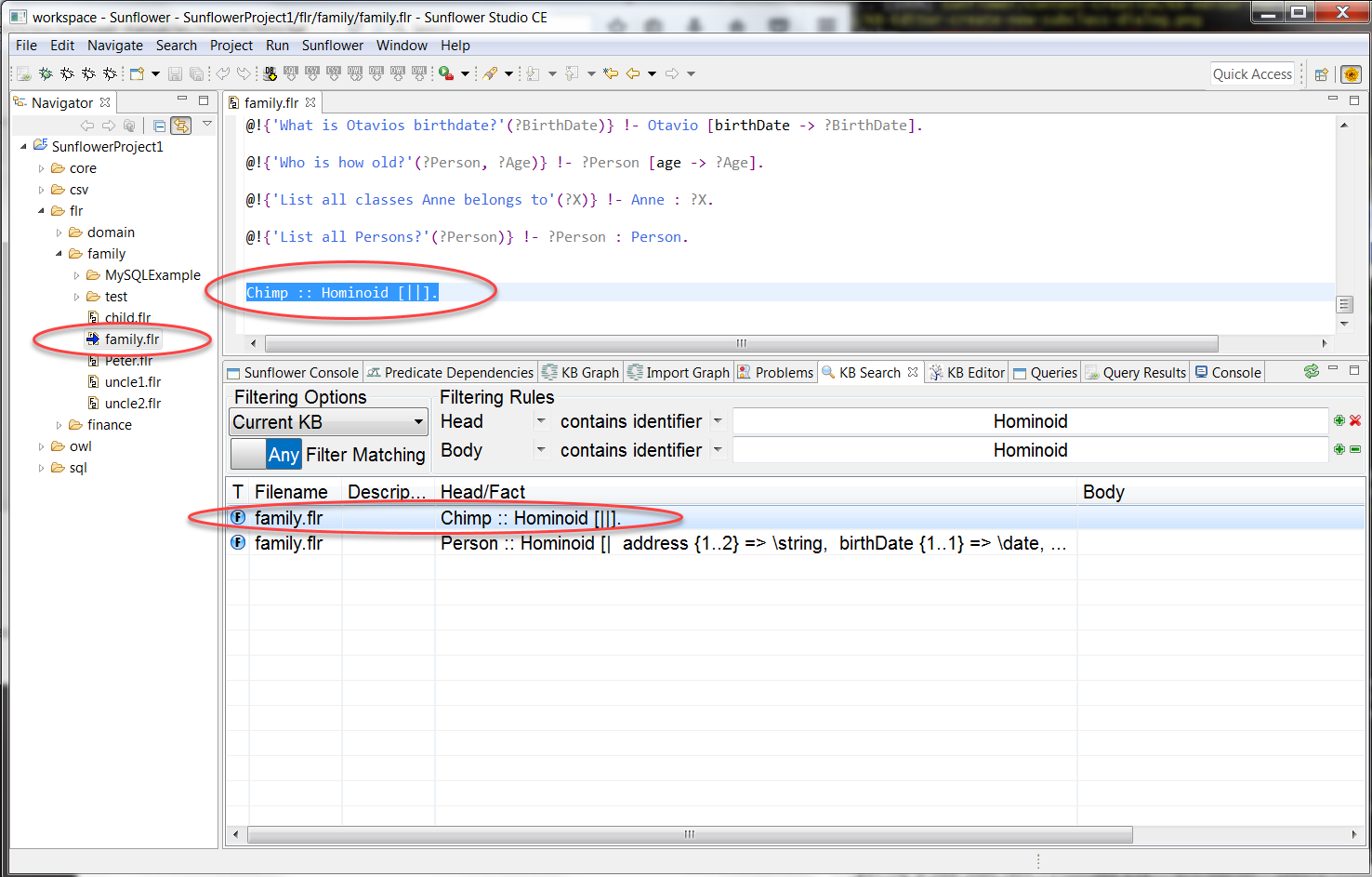The height and width of the screenshot is (877, 1372).
Task: Switch to the Import Graph tab
Action: click(x=679, y=372)
